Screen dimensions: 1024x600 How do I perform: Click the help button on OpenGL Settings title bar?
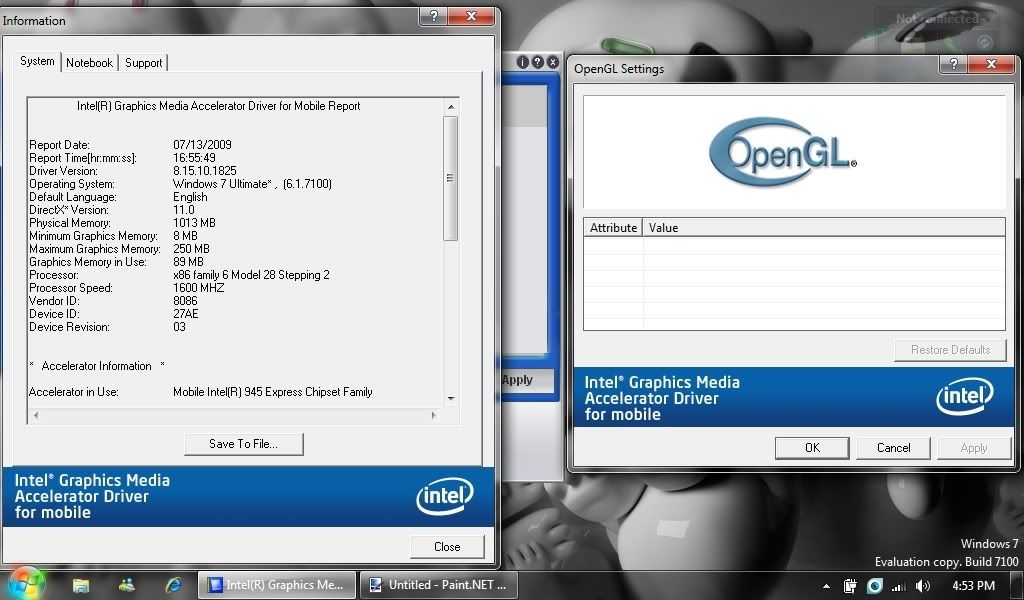pyautogui.click(x=954, y=64)
